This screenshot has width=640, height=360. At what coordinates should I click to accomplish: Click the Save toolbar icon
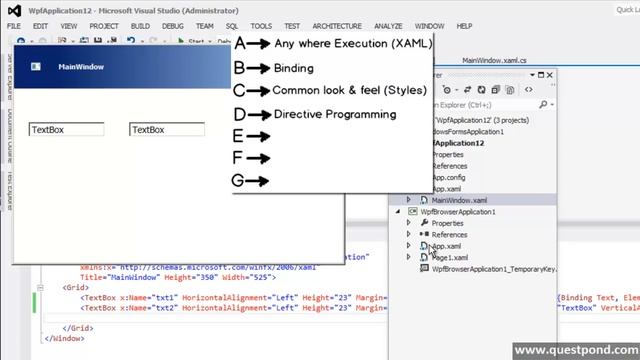pyautogui.click(x=98, y=40)
